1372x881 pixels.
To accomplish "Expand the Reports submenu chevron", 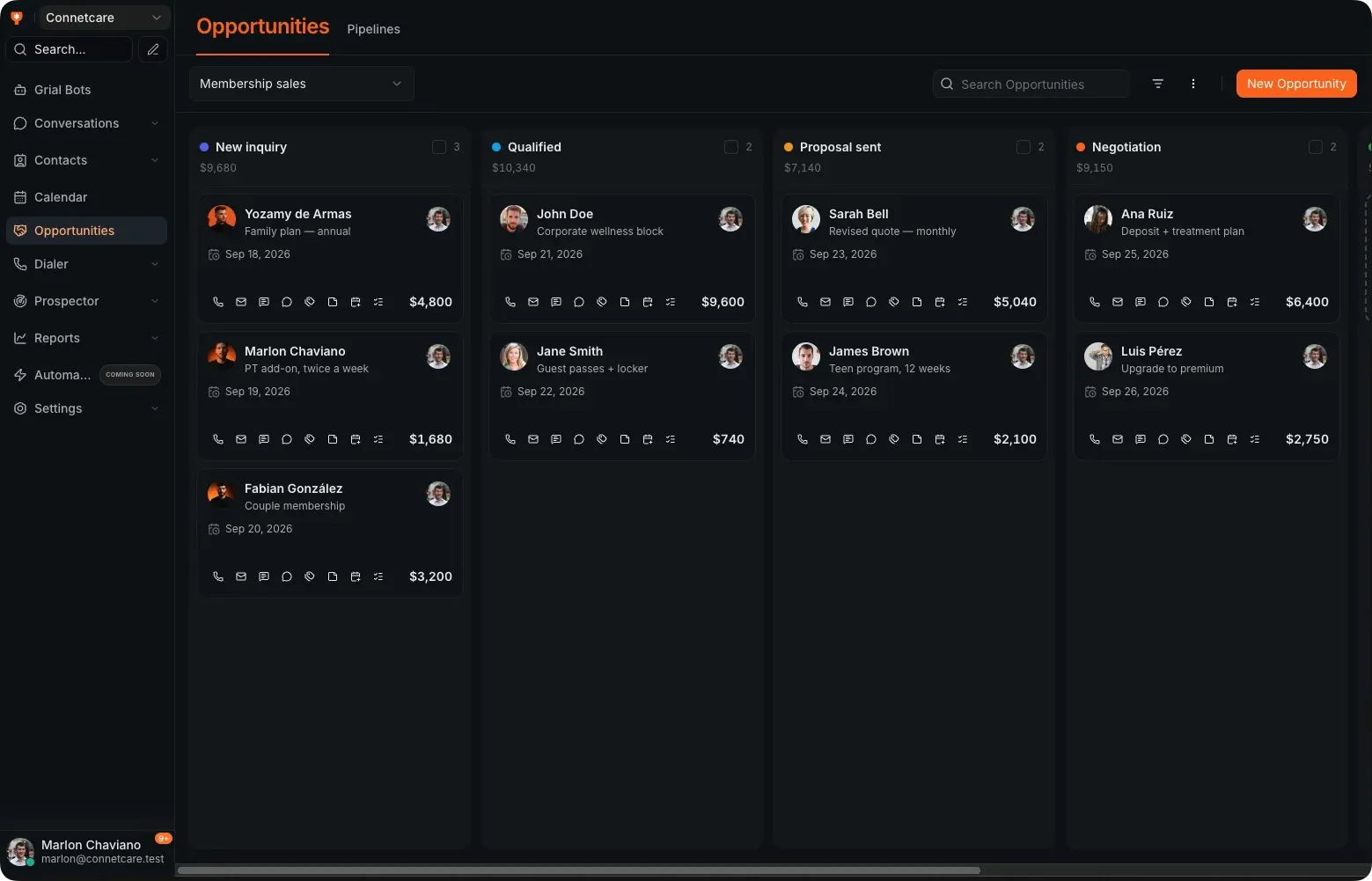I will (155, 338).
